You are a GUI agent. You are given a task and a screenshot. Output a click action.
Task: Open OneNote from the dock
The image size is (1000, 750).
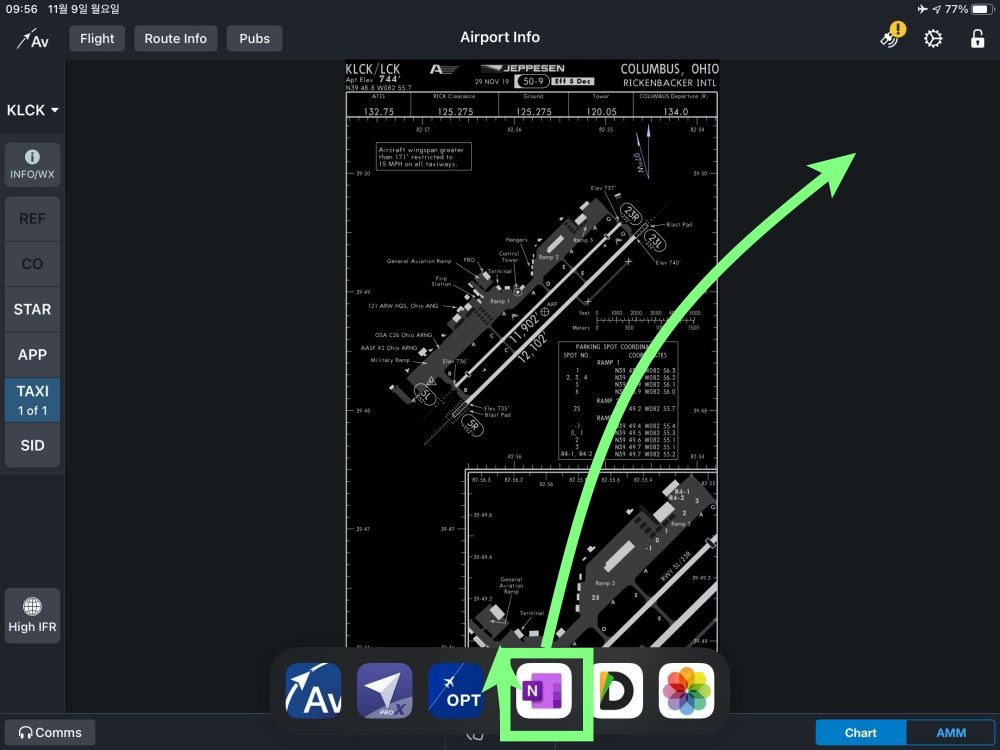[x=541, y=691]
